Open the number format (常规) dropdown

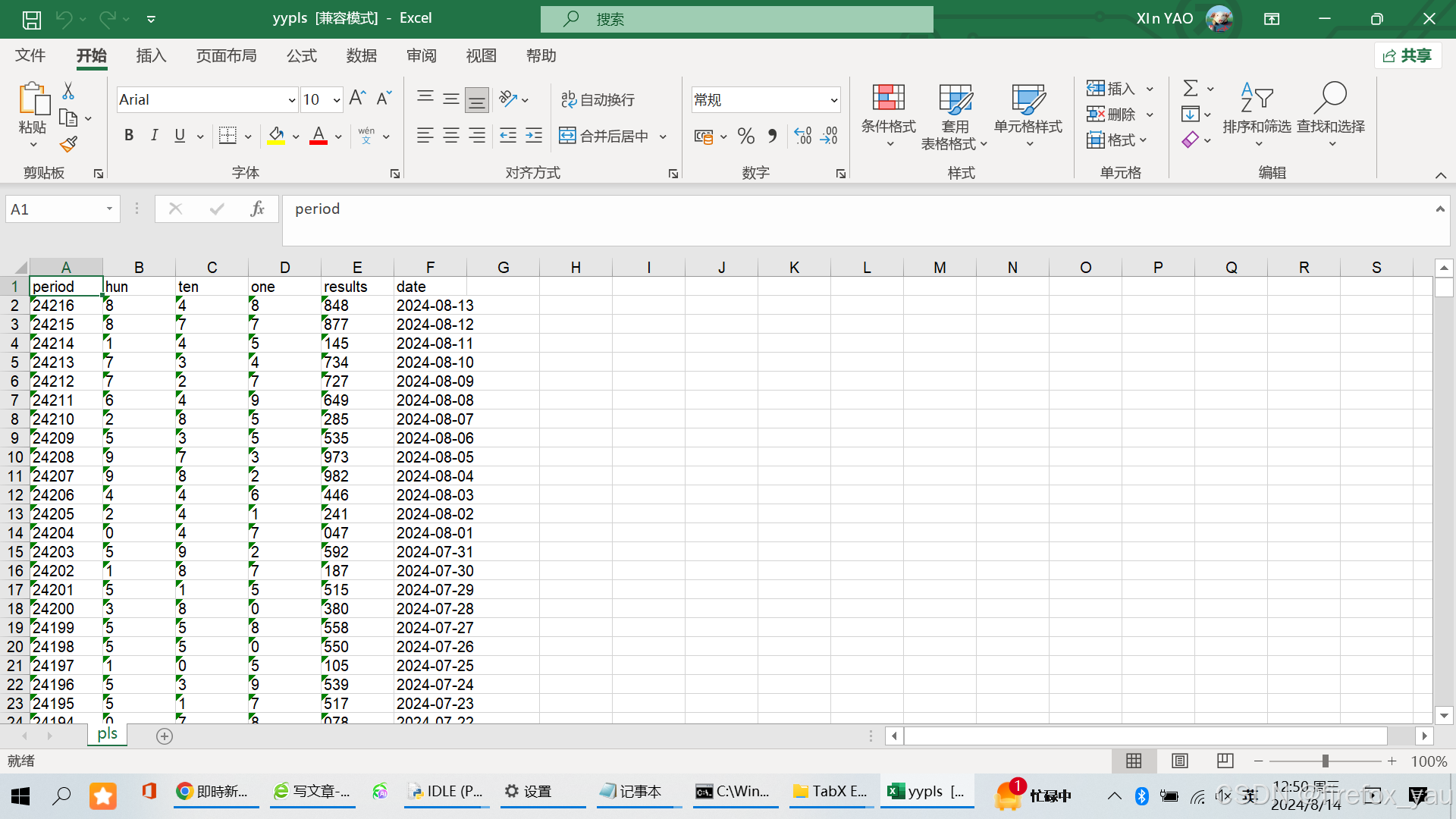pyautogui.click(x=833, y=100)
